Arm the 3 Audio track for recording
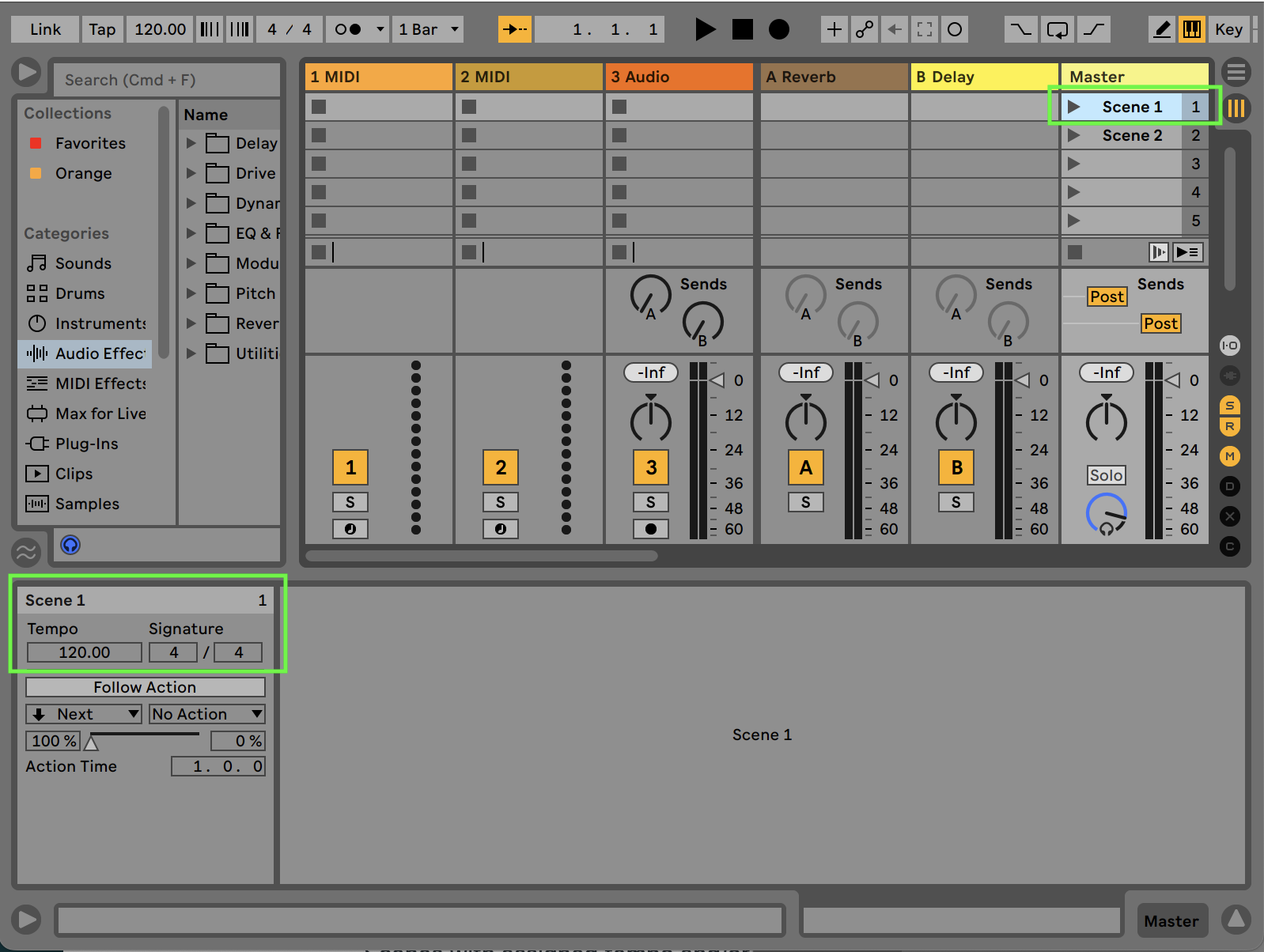 (x=650, y=529)
